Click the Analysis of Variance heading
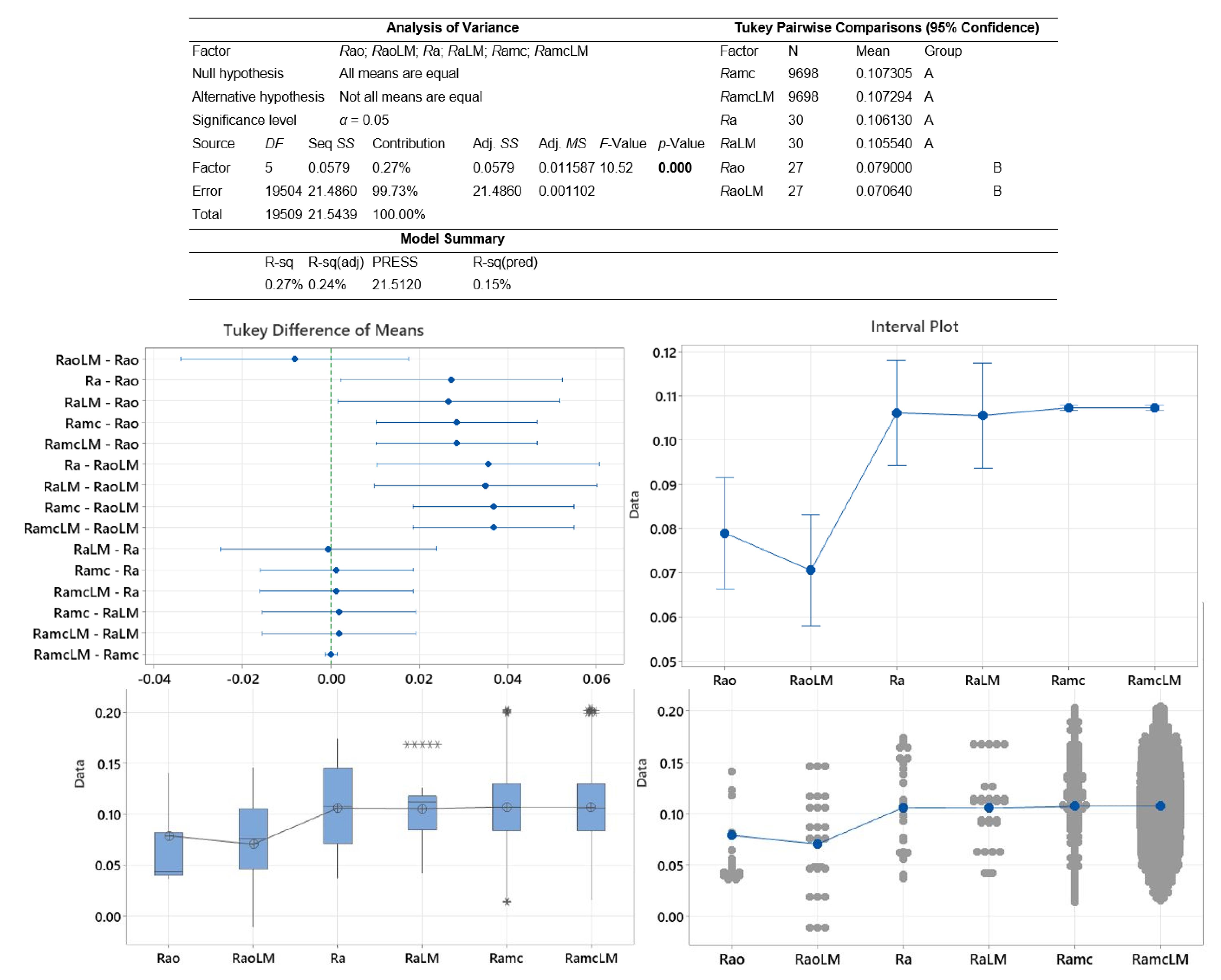The image size is (1221, 980). (x=452, y=28)
